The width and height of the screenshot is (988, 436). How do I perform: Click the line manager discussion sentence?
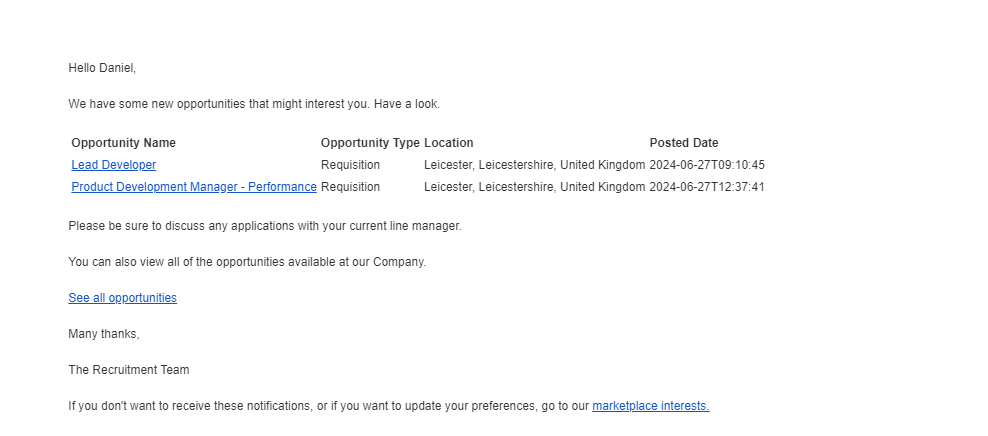click(265, 226)
